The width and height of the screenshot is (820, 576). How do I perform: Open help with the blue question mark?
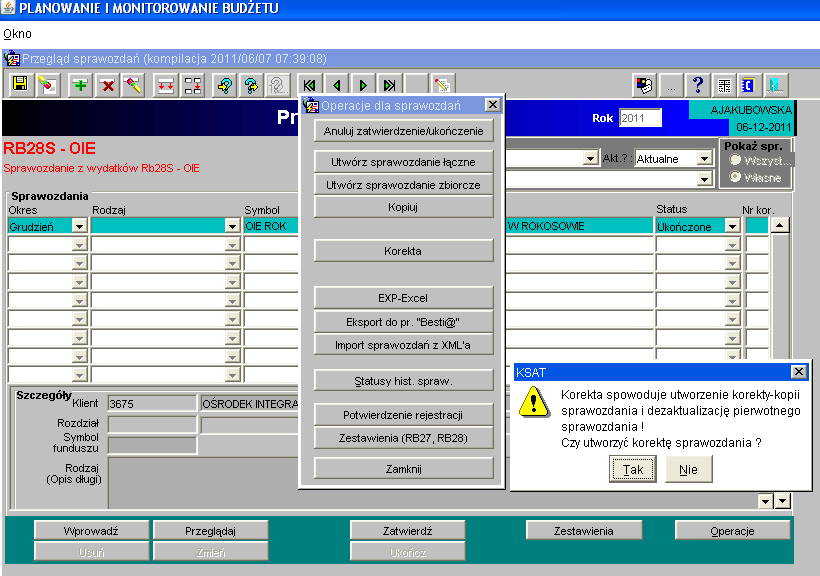pyautogui.click(x=698, y=85)
